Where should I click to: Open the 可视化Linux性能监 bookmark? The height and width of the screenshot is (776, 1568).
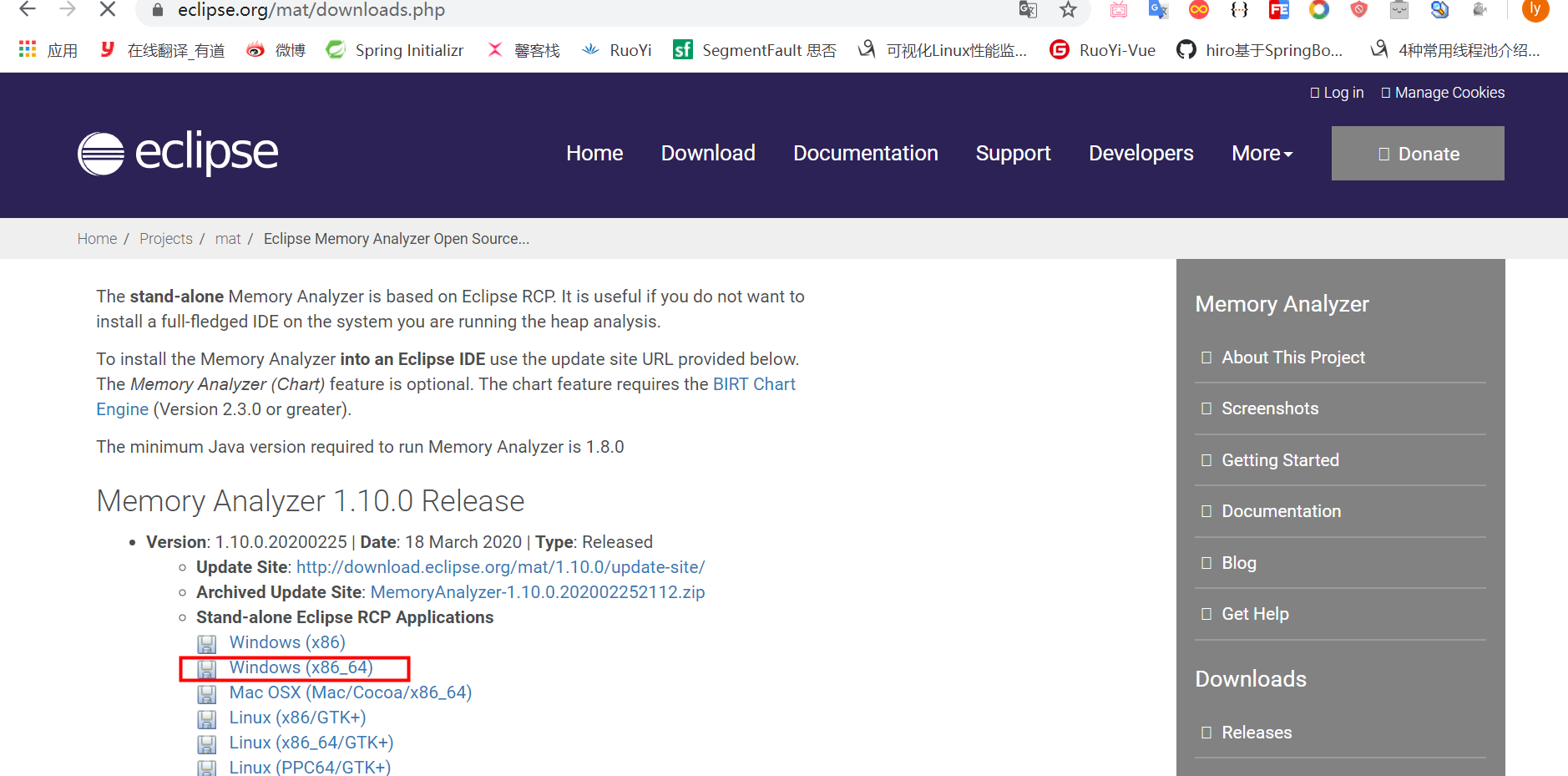coord(943,50)
